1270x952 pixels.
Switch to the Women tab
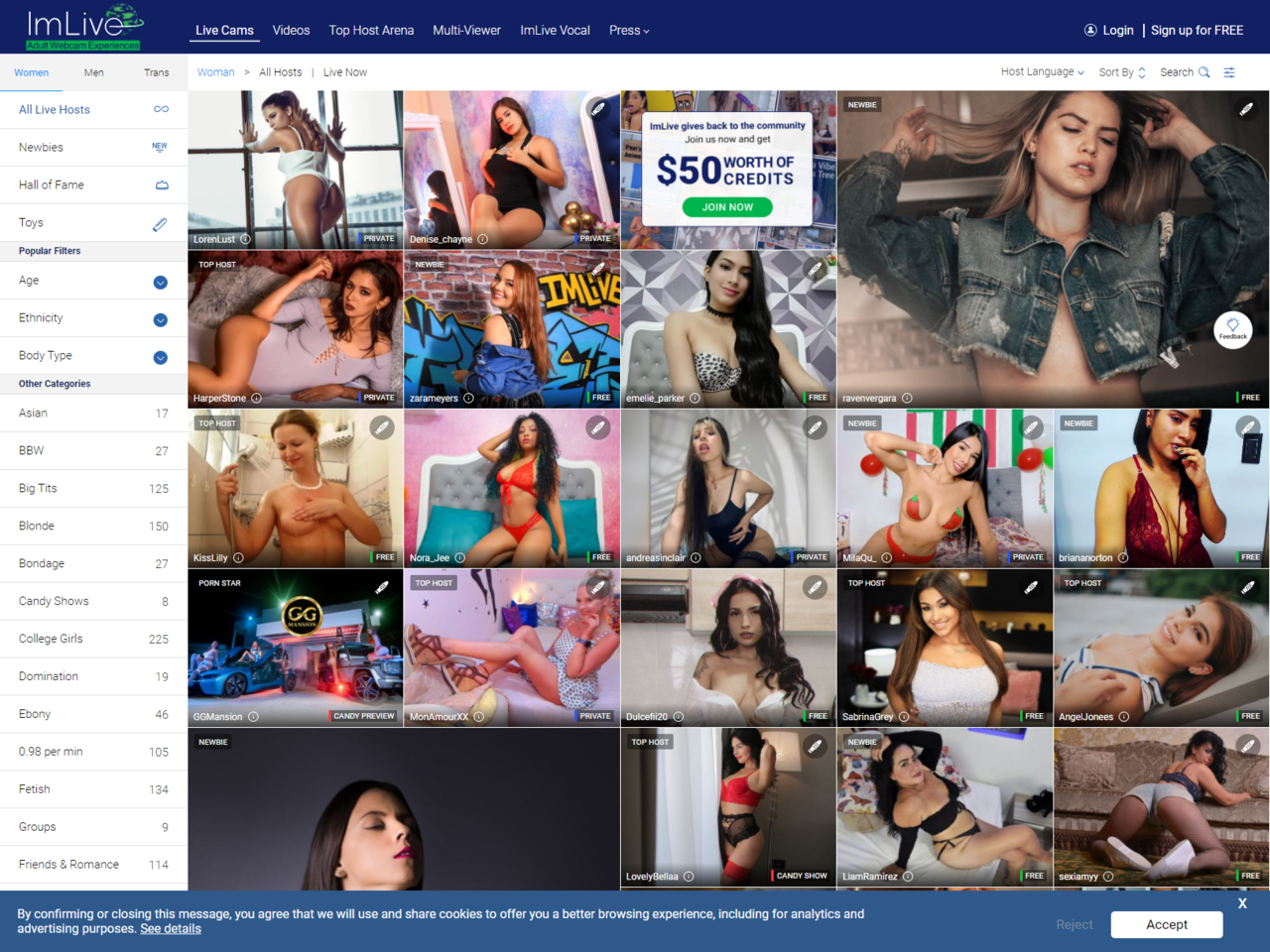click(32, 72)
